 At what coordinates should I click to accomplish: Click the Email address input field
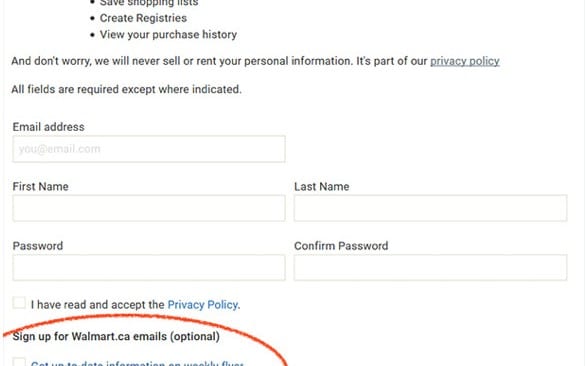[149, 149]
